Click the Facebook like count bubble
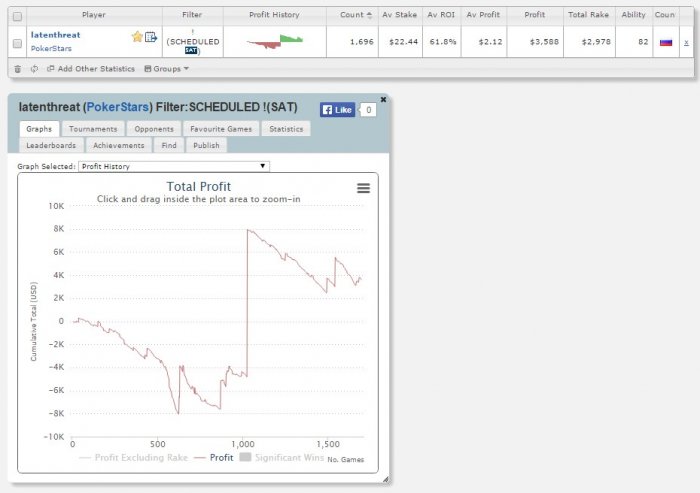The width and height of the screenshot is (700, 493). tap(368, 110)
